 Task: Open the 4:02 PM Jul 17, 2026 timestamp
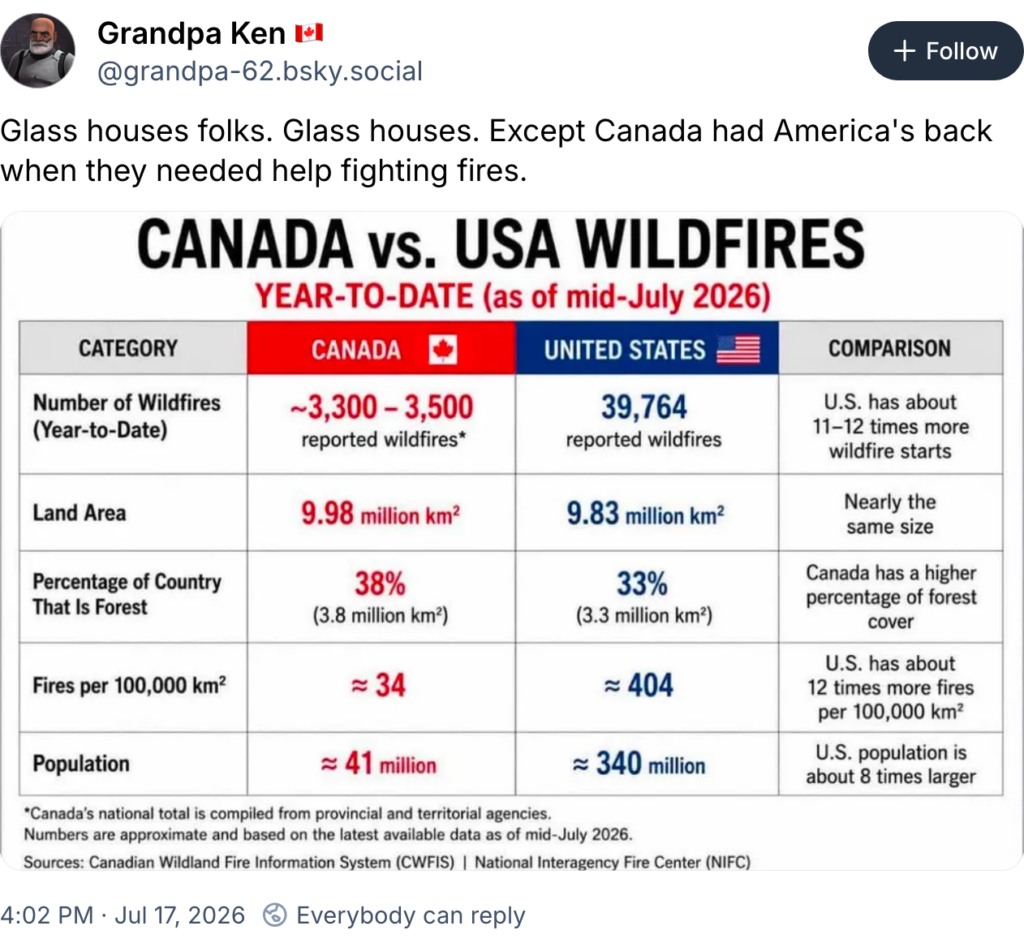click(123, 916)
